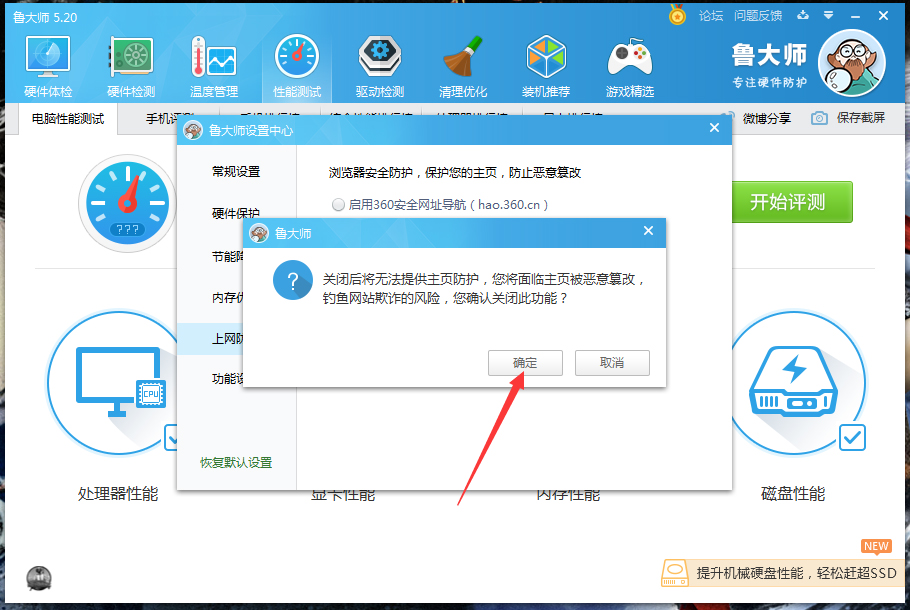910x610 pixels.
Task: Click the 鲁大师 mascot avatar logo
Action: pyautogui.click(x=851, y=63)
